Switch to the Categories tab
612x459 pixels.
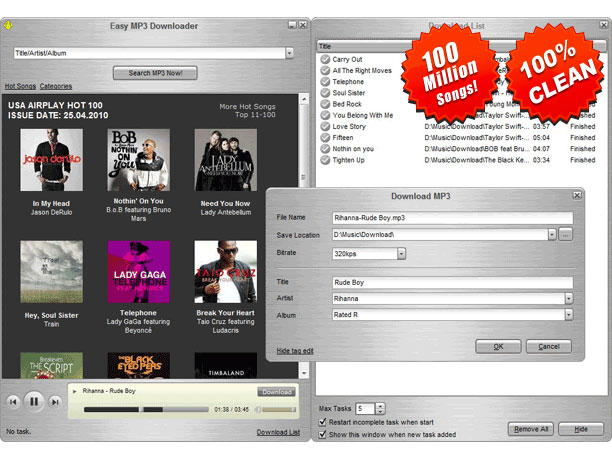pos(56,86)
